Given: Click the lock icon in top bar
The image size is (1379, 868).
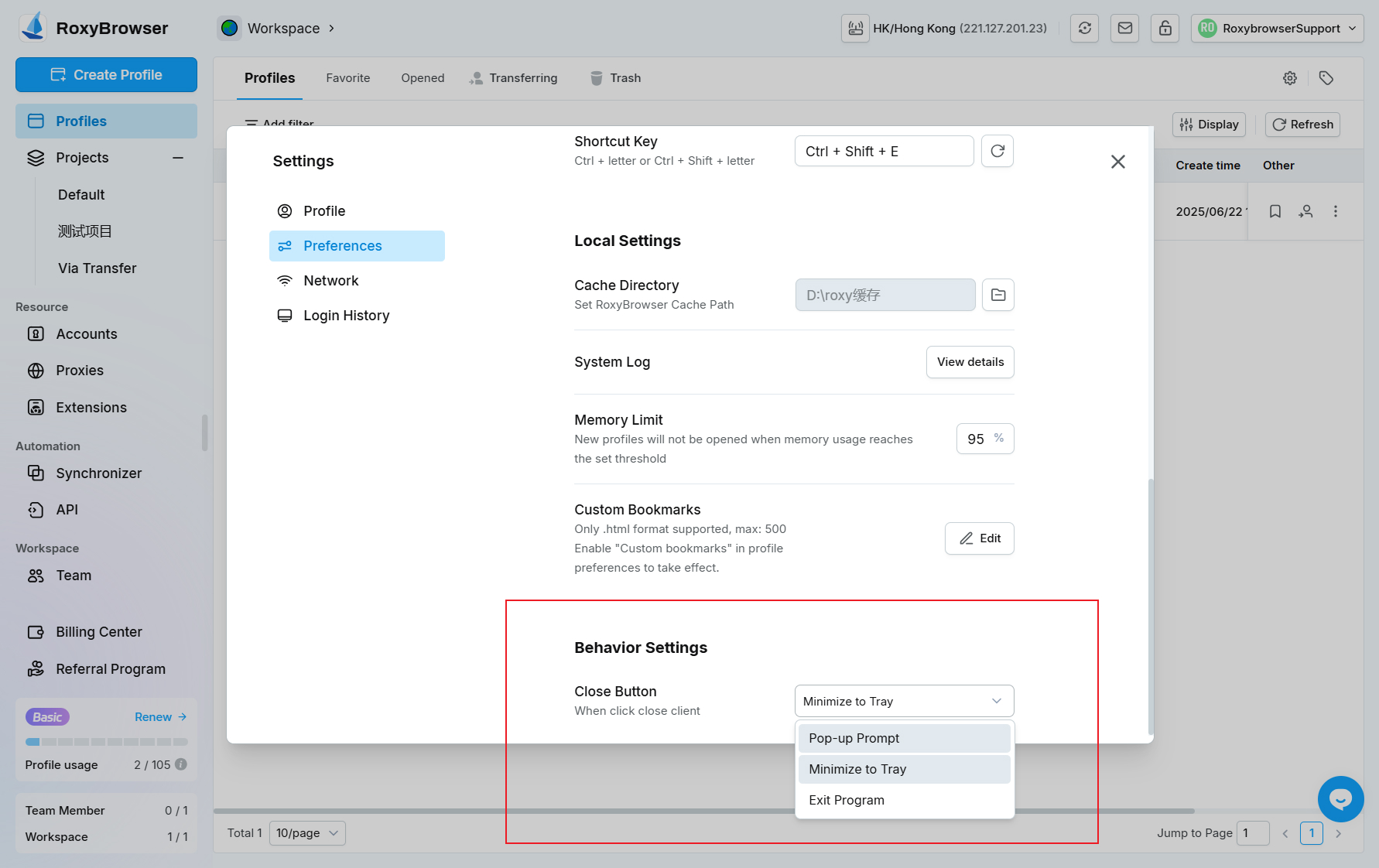Looking at the screenshot, I should pos(1165,29).
